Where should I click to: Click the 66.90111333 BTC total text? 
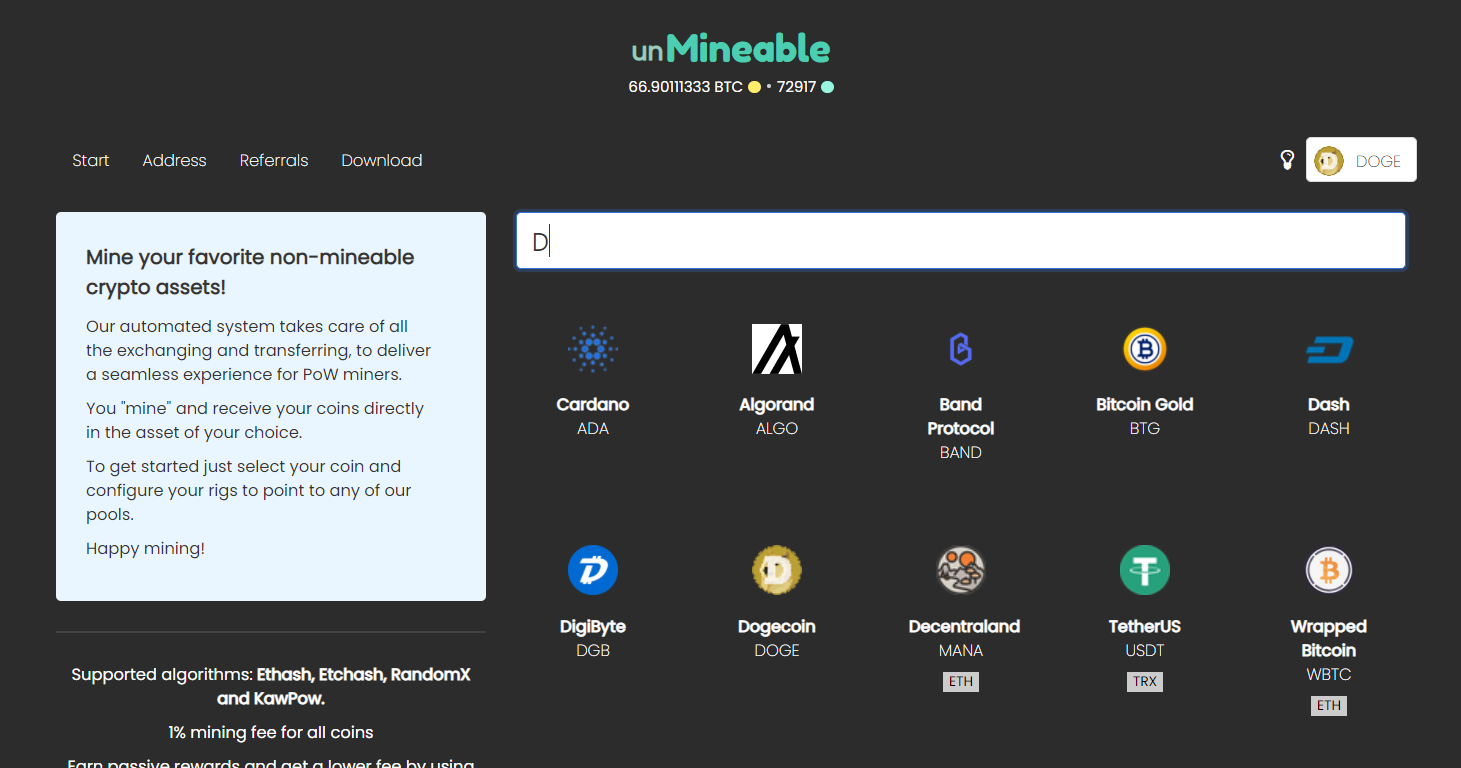685,87
